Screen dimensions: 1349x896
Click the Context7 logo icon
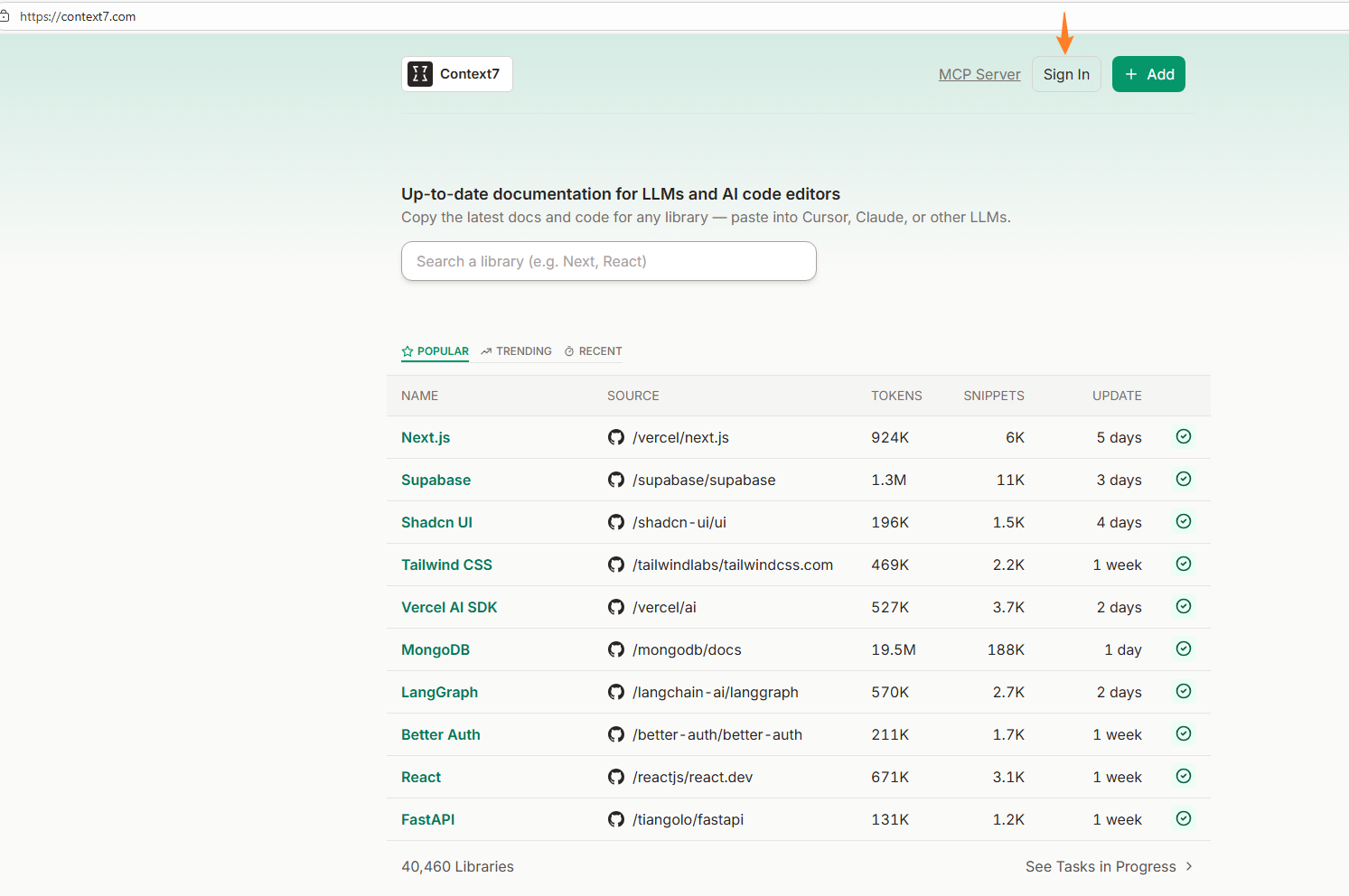point(420,74)
